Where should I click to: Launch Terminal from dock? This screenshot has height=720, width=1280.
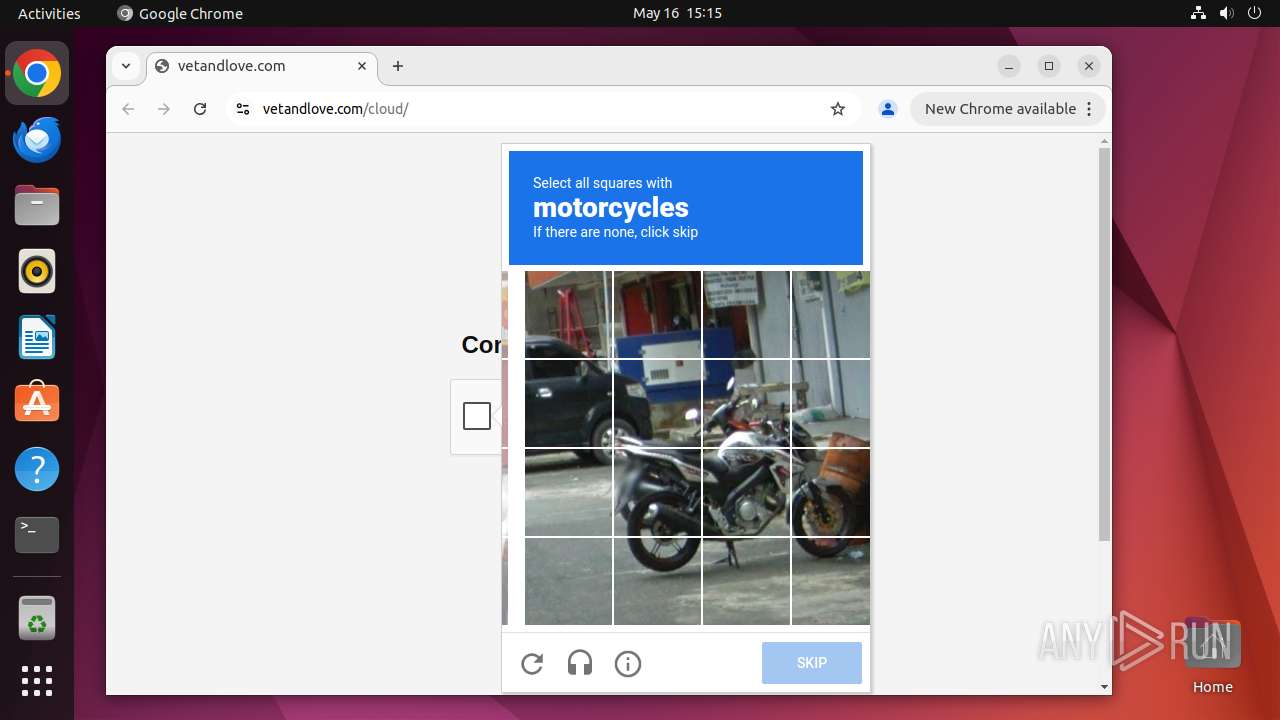point(37,535)
